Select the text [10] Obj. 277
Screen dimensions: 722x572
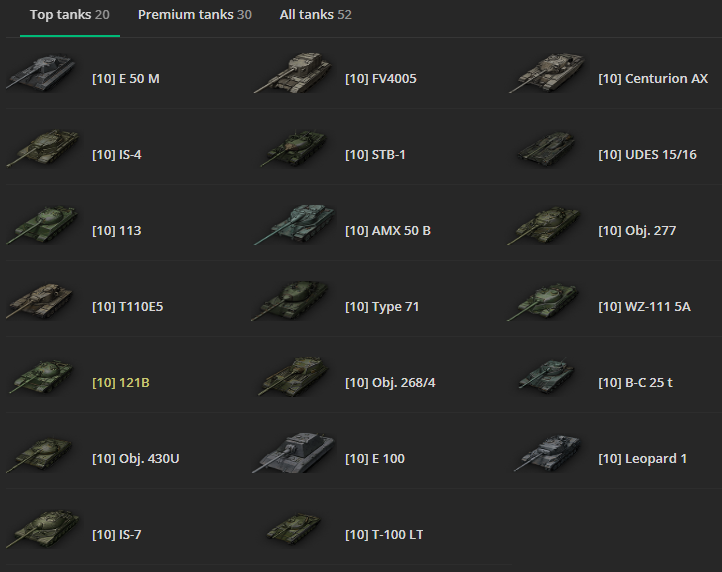tap(637, 231)
